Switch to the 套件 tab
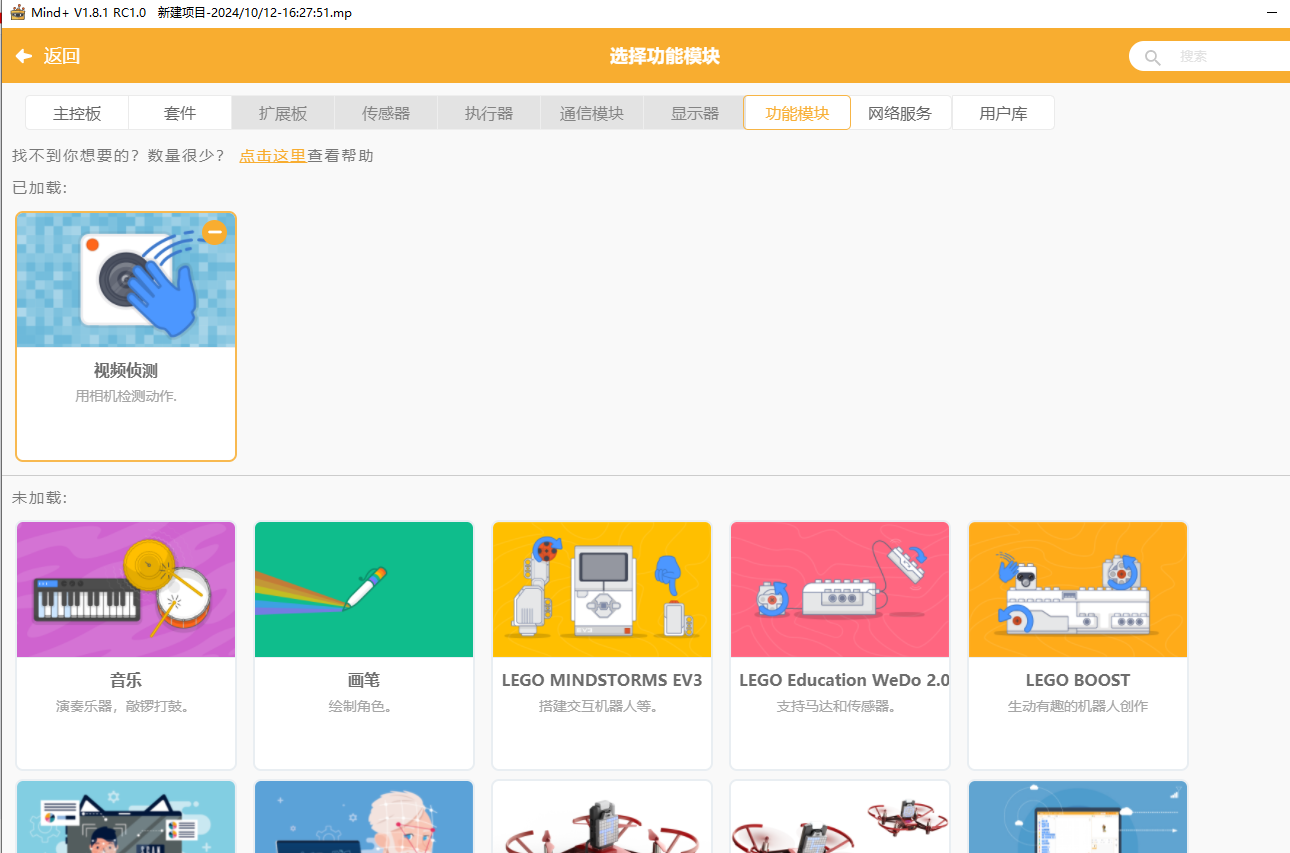The width and height of the screenshot is (1290, 853). click(x=180, y=113)
